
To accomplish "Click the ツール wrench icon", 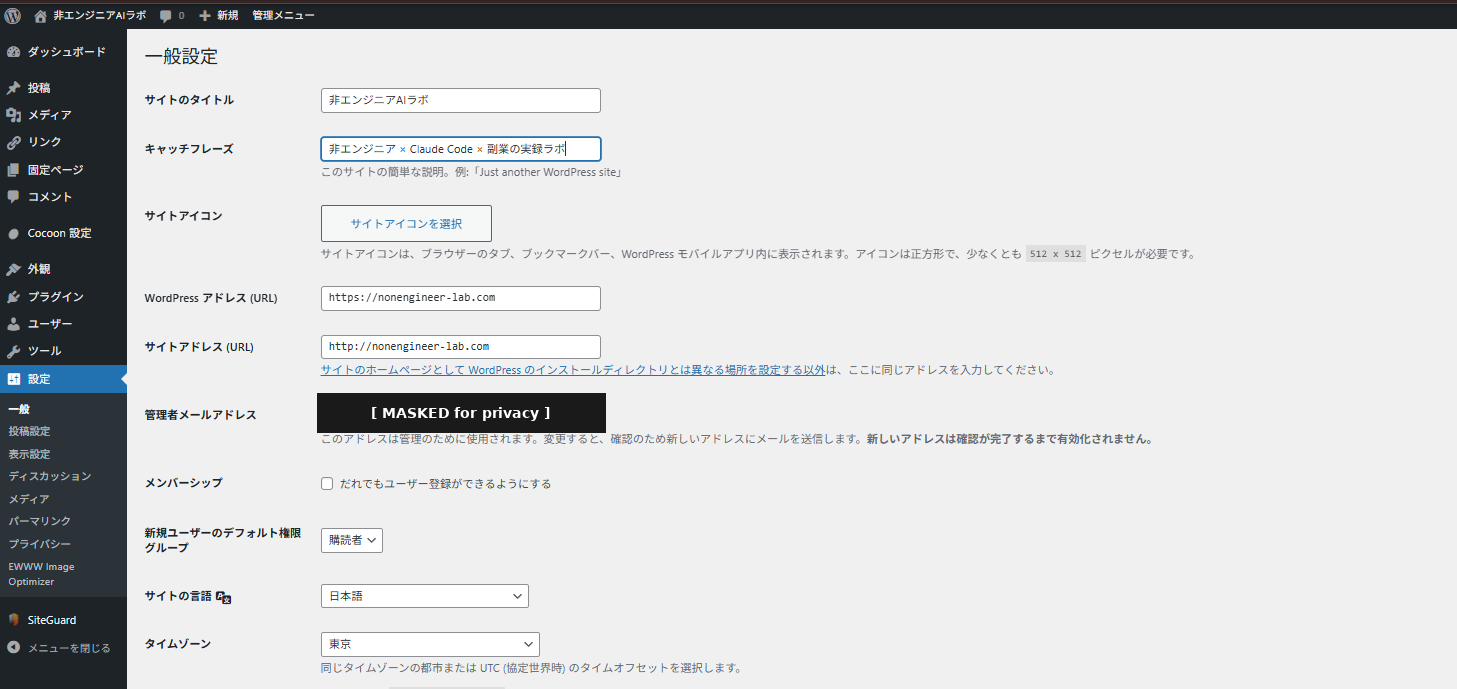I will pyautogui.click(x=14, y=351).
